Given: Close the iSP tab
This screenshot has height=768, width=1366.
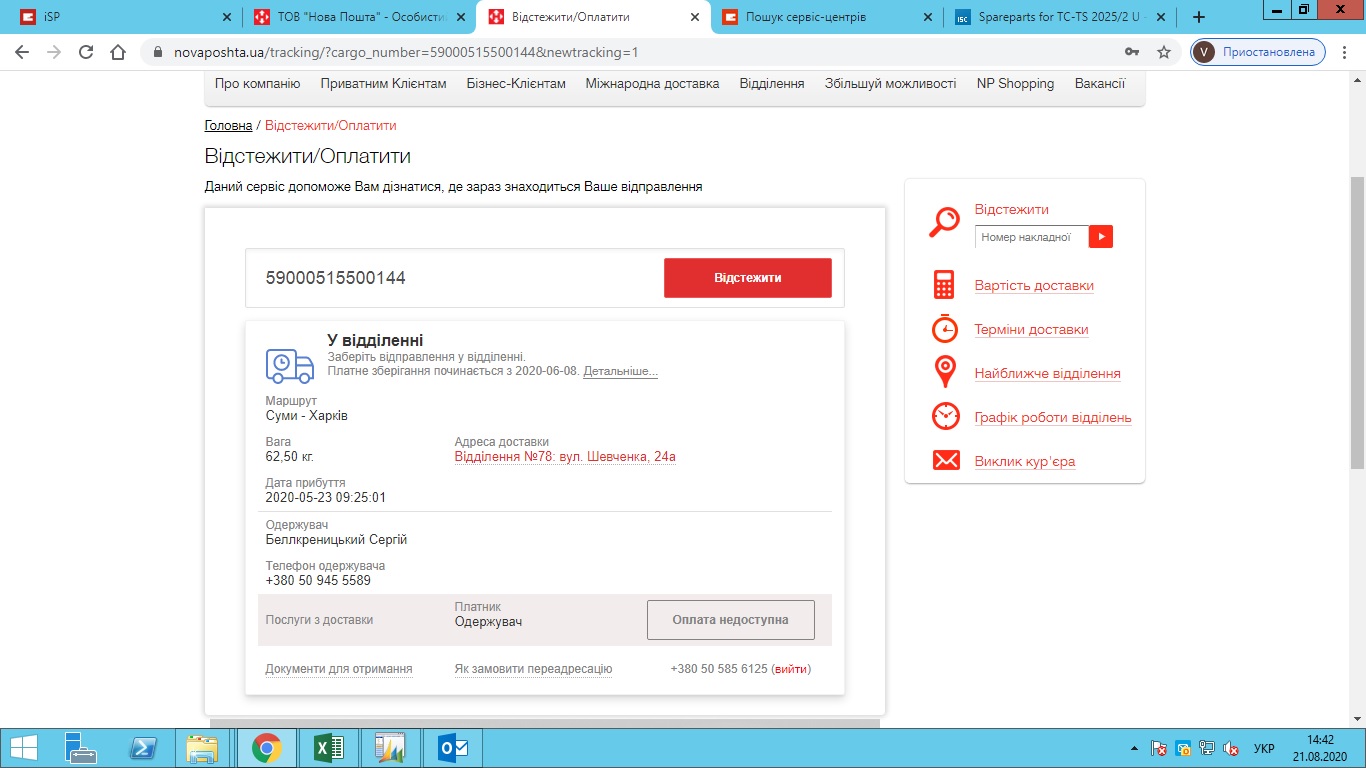Looking at the screenshot, I should click(226, 17).
